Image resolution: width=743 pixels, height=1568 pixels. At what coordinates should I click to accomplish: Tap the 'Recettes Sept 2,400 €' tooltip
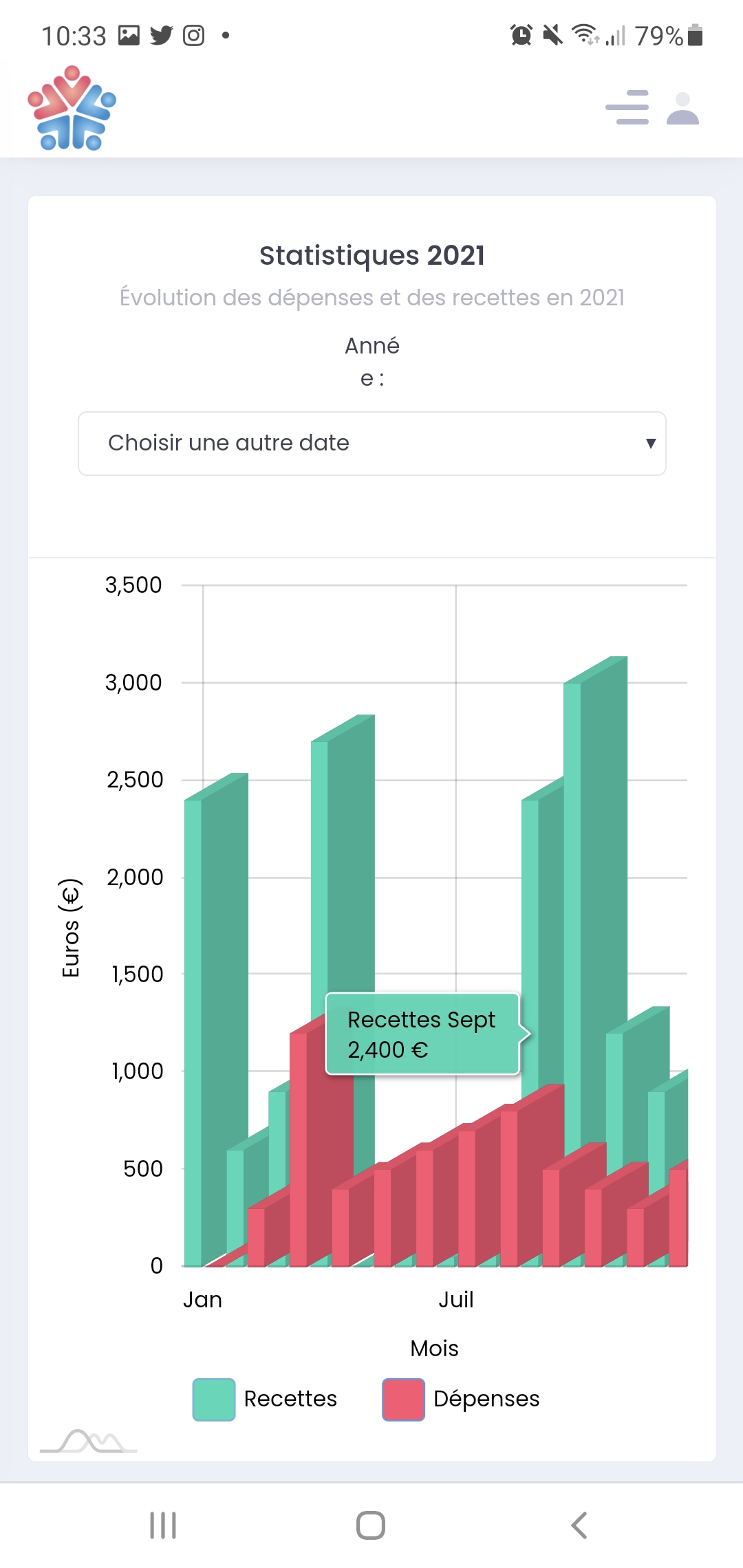(x=422, y=1034)
